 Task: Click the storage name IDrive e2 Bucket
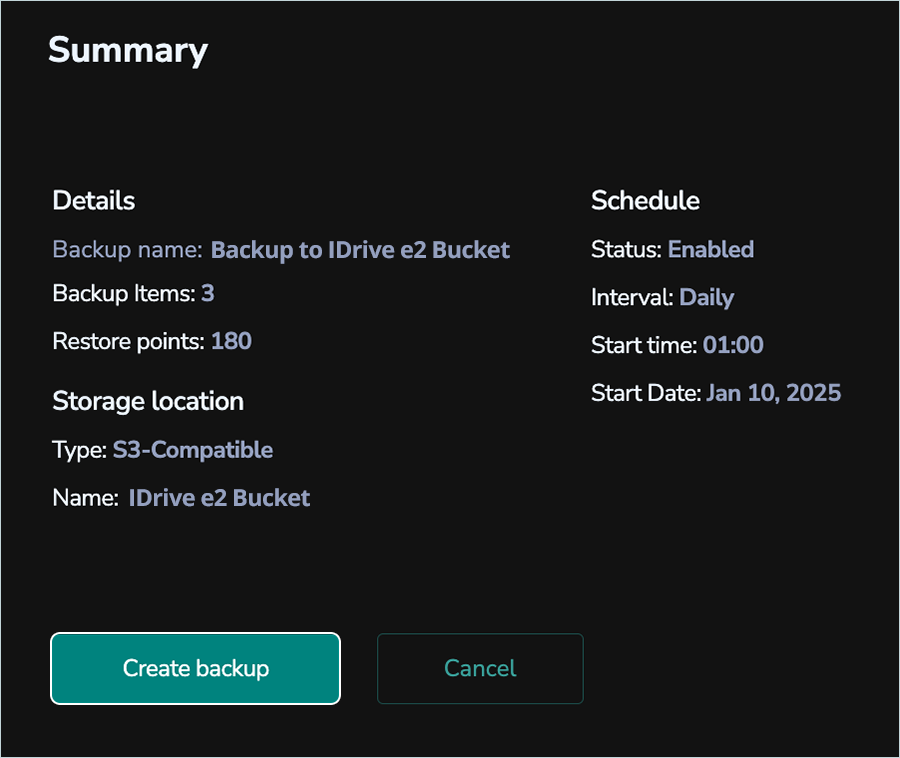[x=219, y=498]
